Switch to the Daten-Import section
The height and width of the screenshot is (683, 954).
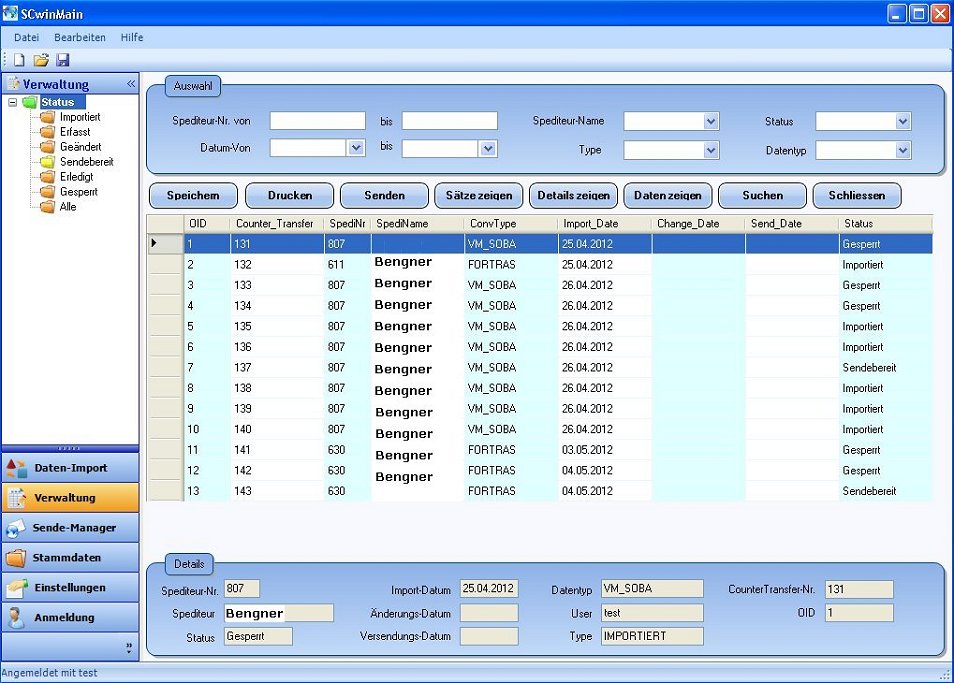71,468
